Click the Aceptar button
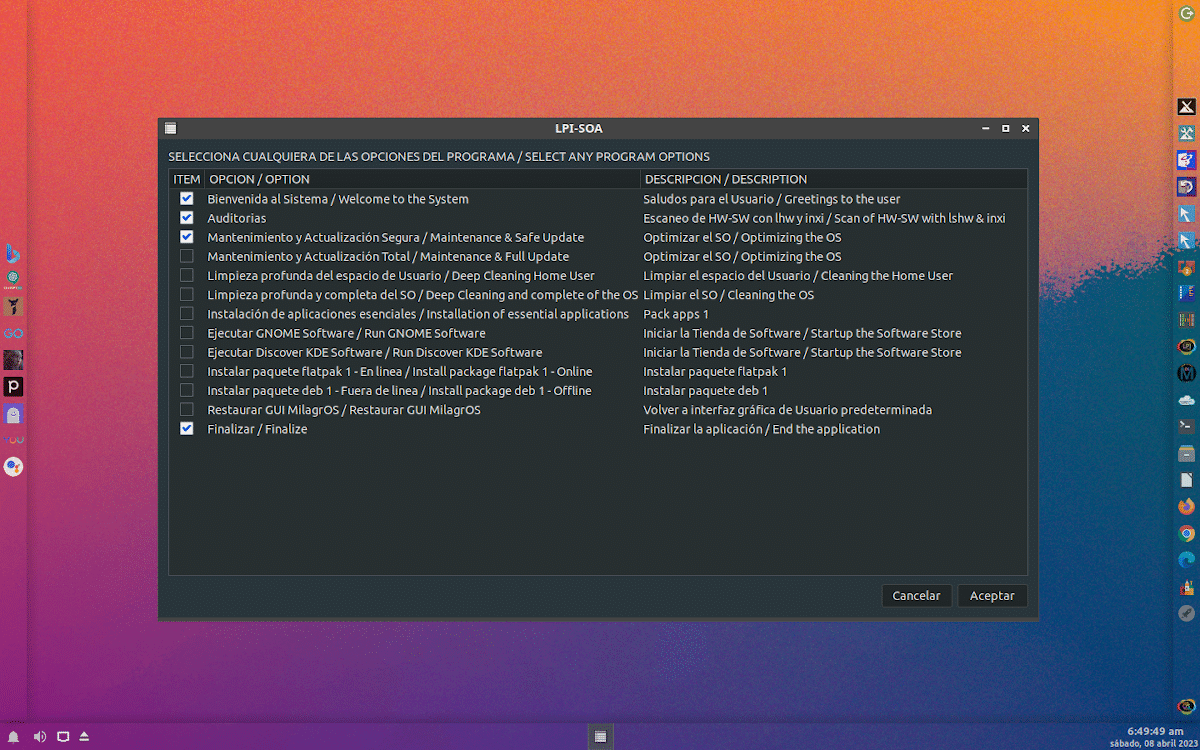This screenshot has height=750, width=1200. [x=992, y=596]
